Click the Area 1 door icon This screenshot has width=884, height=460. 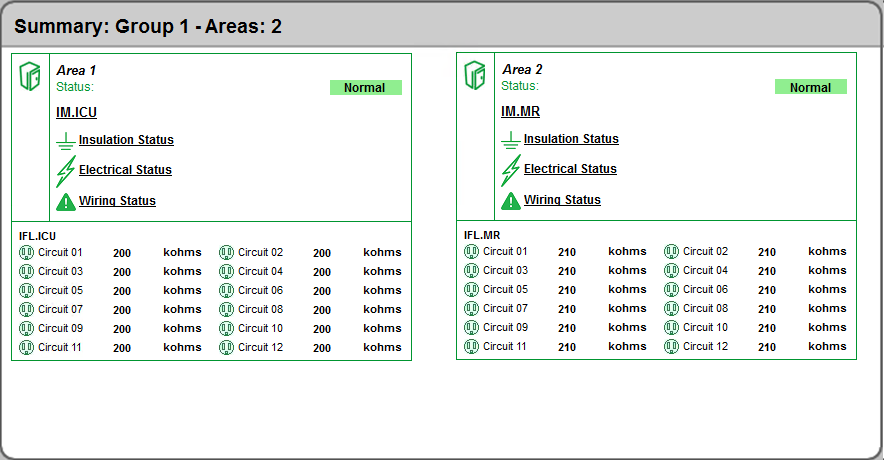[30, 76]
